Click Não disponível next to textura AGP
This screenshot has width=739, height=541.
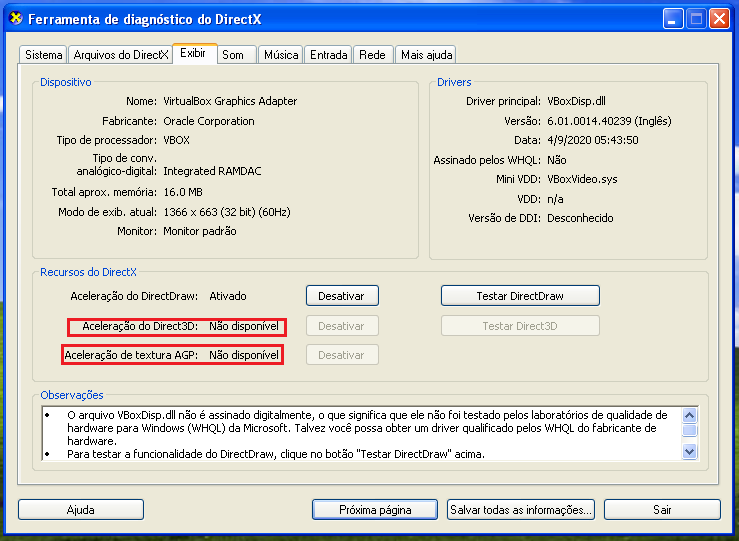[x=244, y=355]
